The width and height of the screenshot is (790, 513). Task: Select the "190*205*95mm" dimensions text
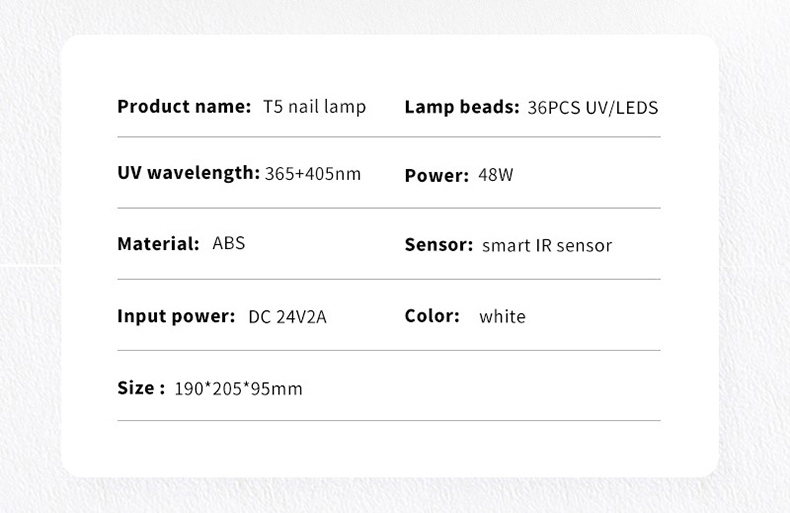tap(238, 389)
